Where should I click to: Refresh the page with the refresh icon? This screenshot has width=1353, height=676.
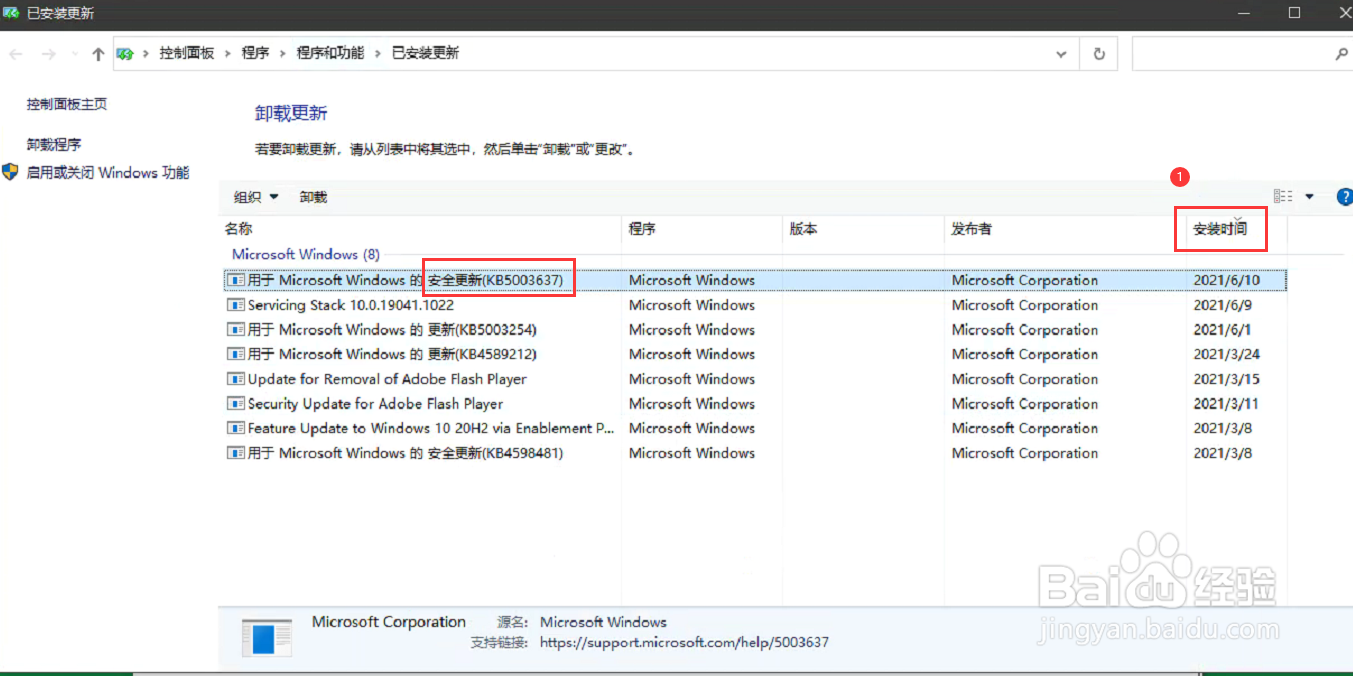click(x=1098, y=53)
